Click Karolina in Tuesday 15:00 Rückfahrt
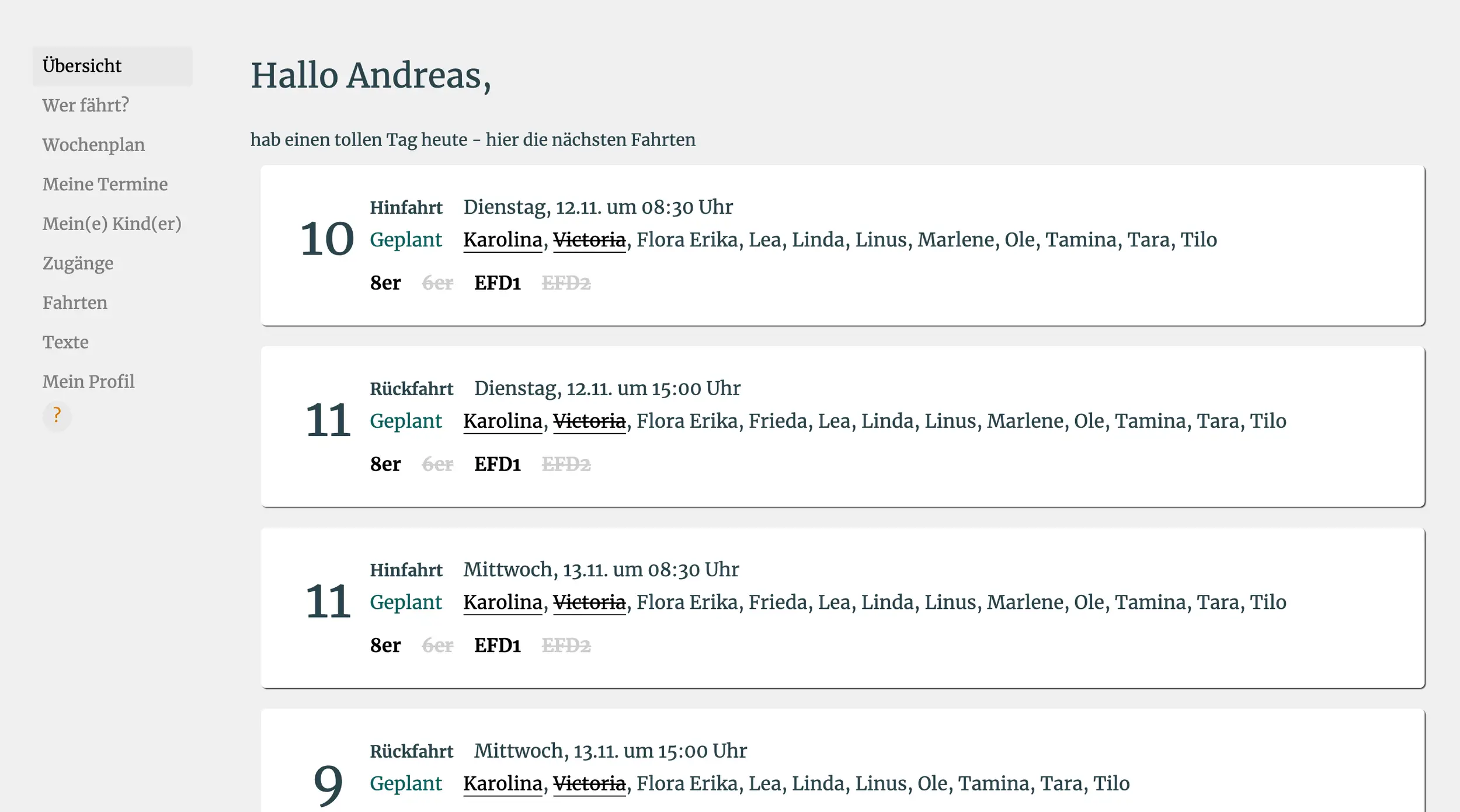1460x812 pixels. (x=502, y=421)
